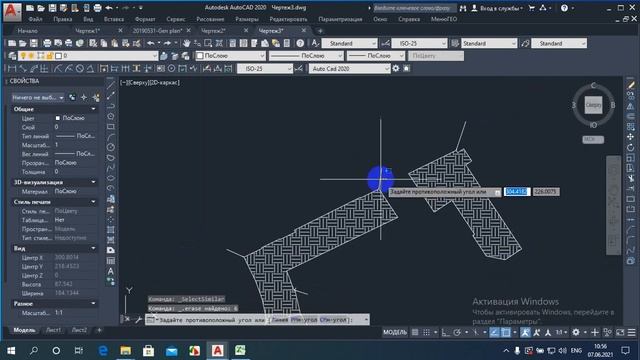Open Microsoft Edge from taskbar
This screenshot has height=360, width=640.
tap(103, 351)
